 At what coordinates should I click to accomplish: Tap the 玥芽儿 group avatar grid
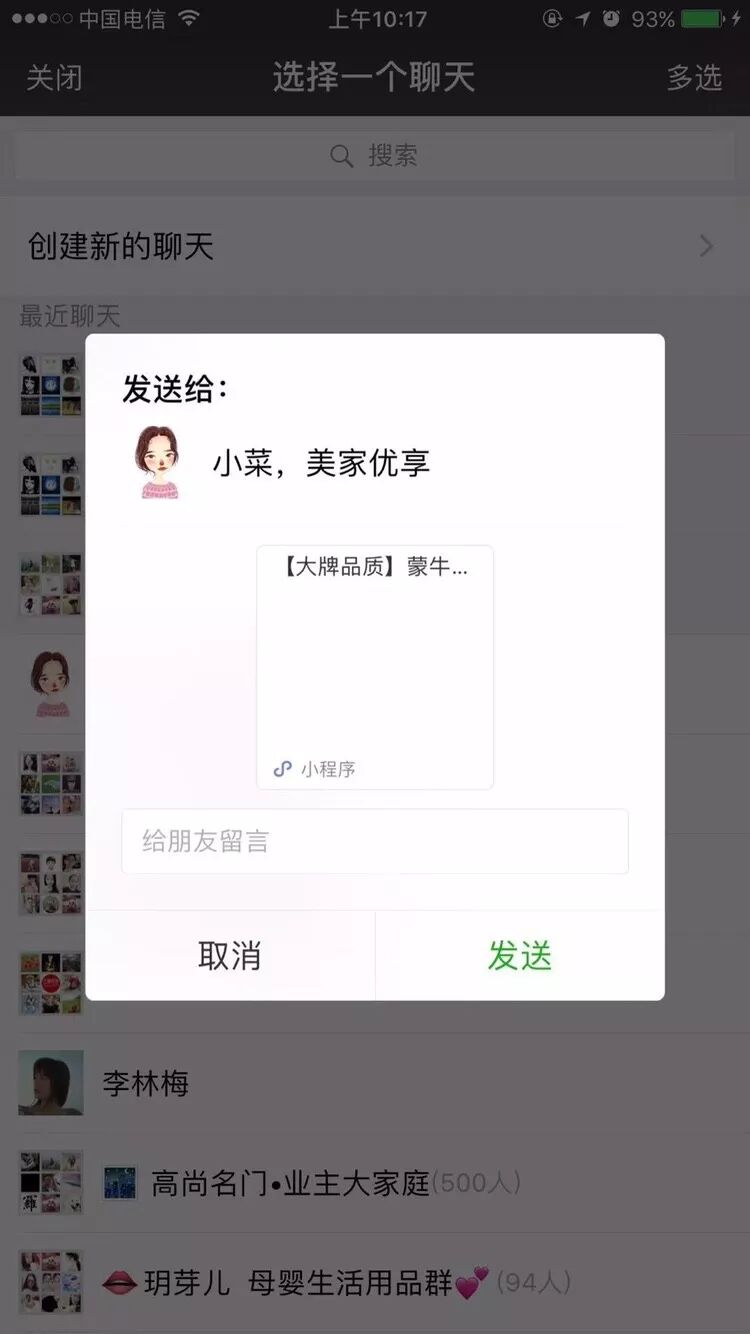[51, 1283]
